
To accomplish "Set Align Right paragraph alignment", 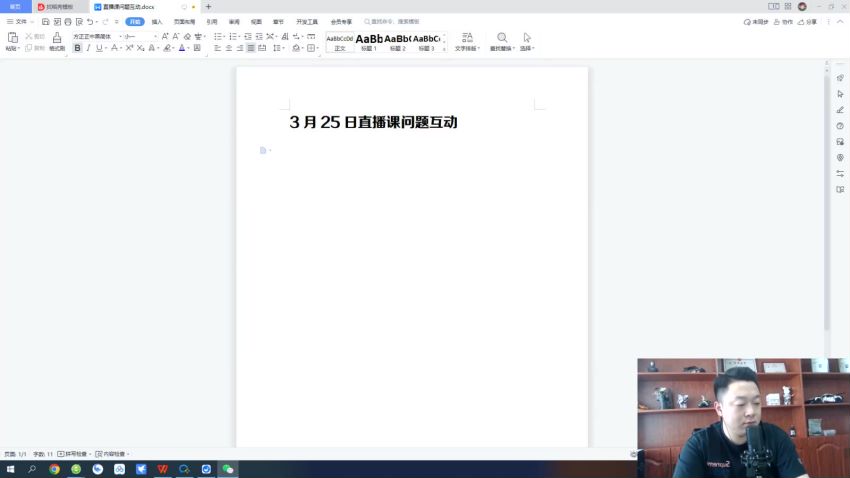I will coord(240,48).
